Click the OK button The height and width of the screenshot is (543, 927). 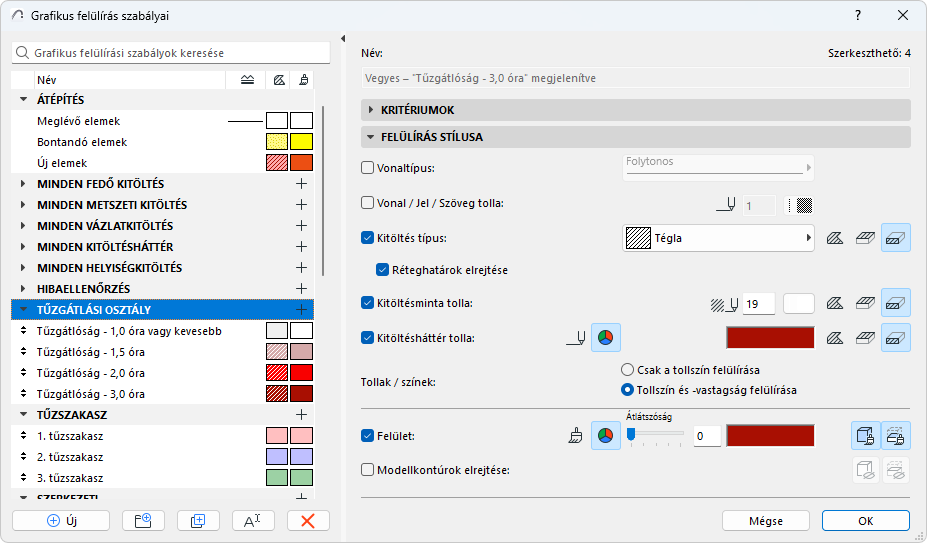(866, 521)
